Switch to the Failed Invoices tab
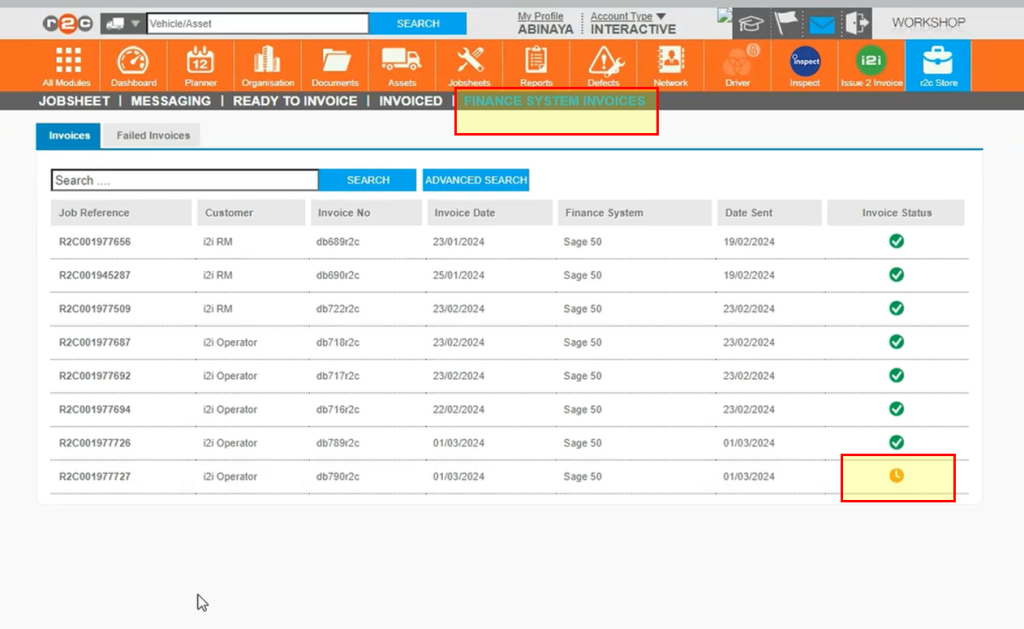This screenshot has height=629, width=1024. pyautogui.click(x=151, y=134)
